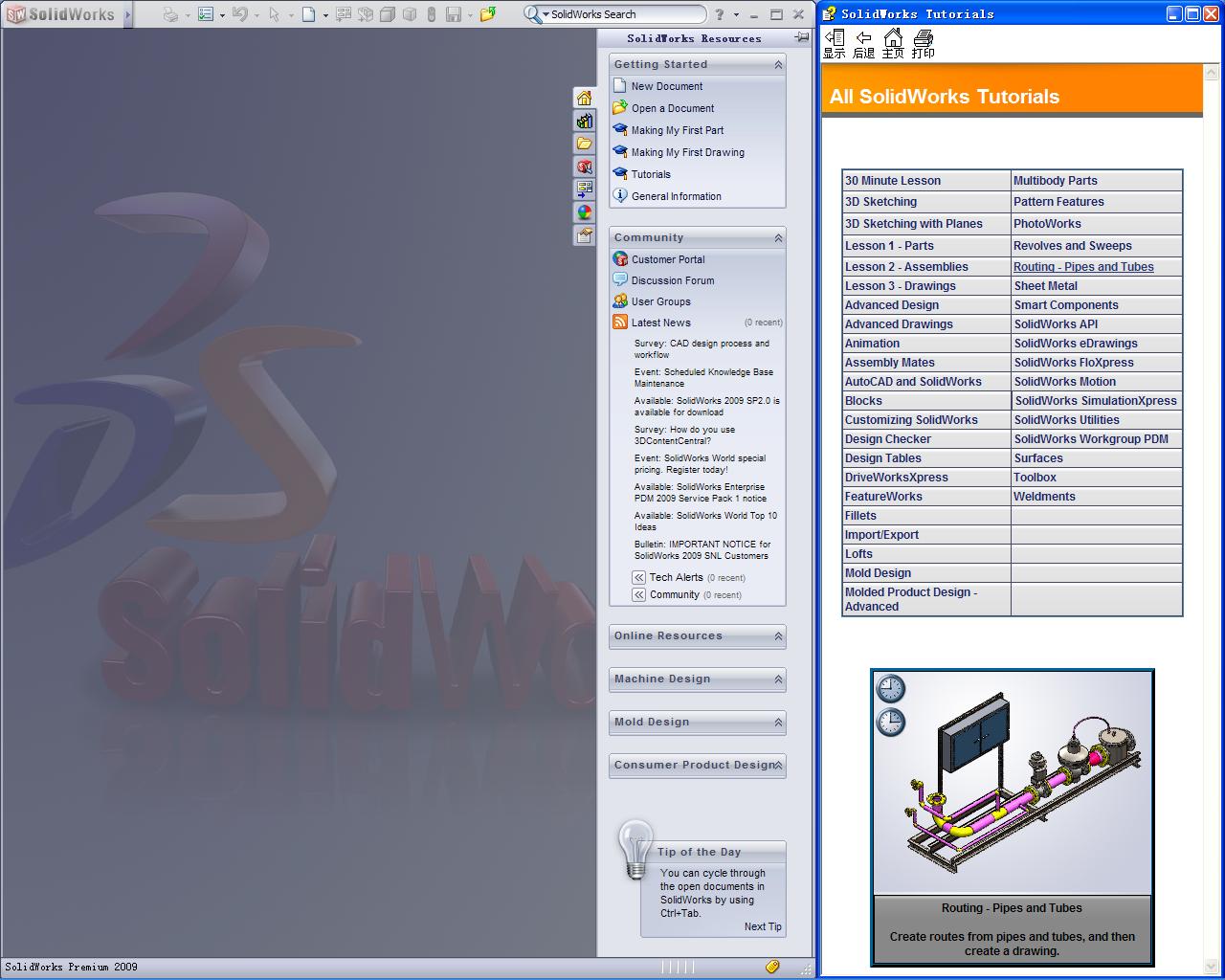Click the first clock icon on the tutorial preview

click(891, 688)
